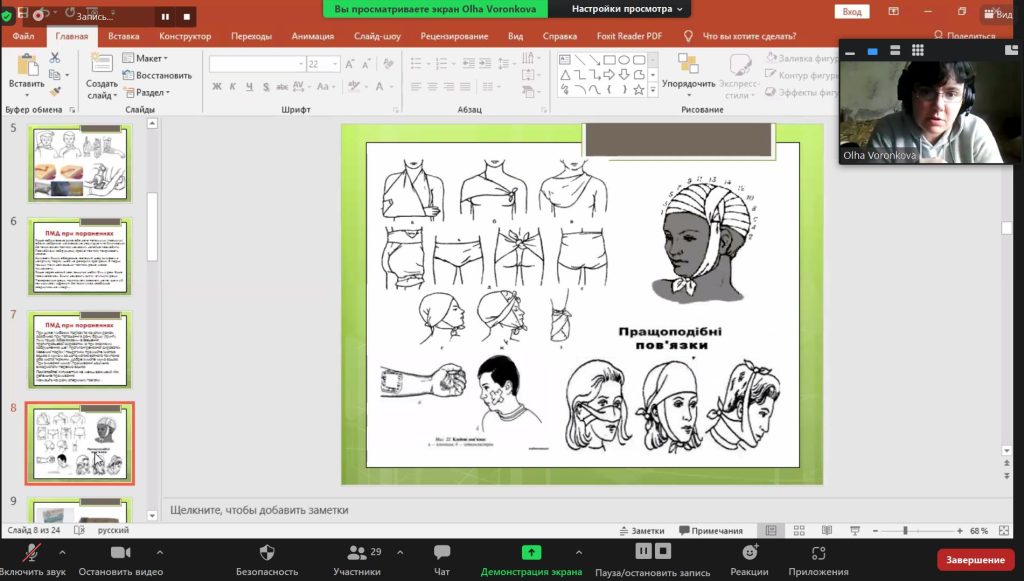This screenshot has width=1024, height=581.
Task: Click the Bullets list icon
Action: coord(416,63)
